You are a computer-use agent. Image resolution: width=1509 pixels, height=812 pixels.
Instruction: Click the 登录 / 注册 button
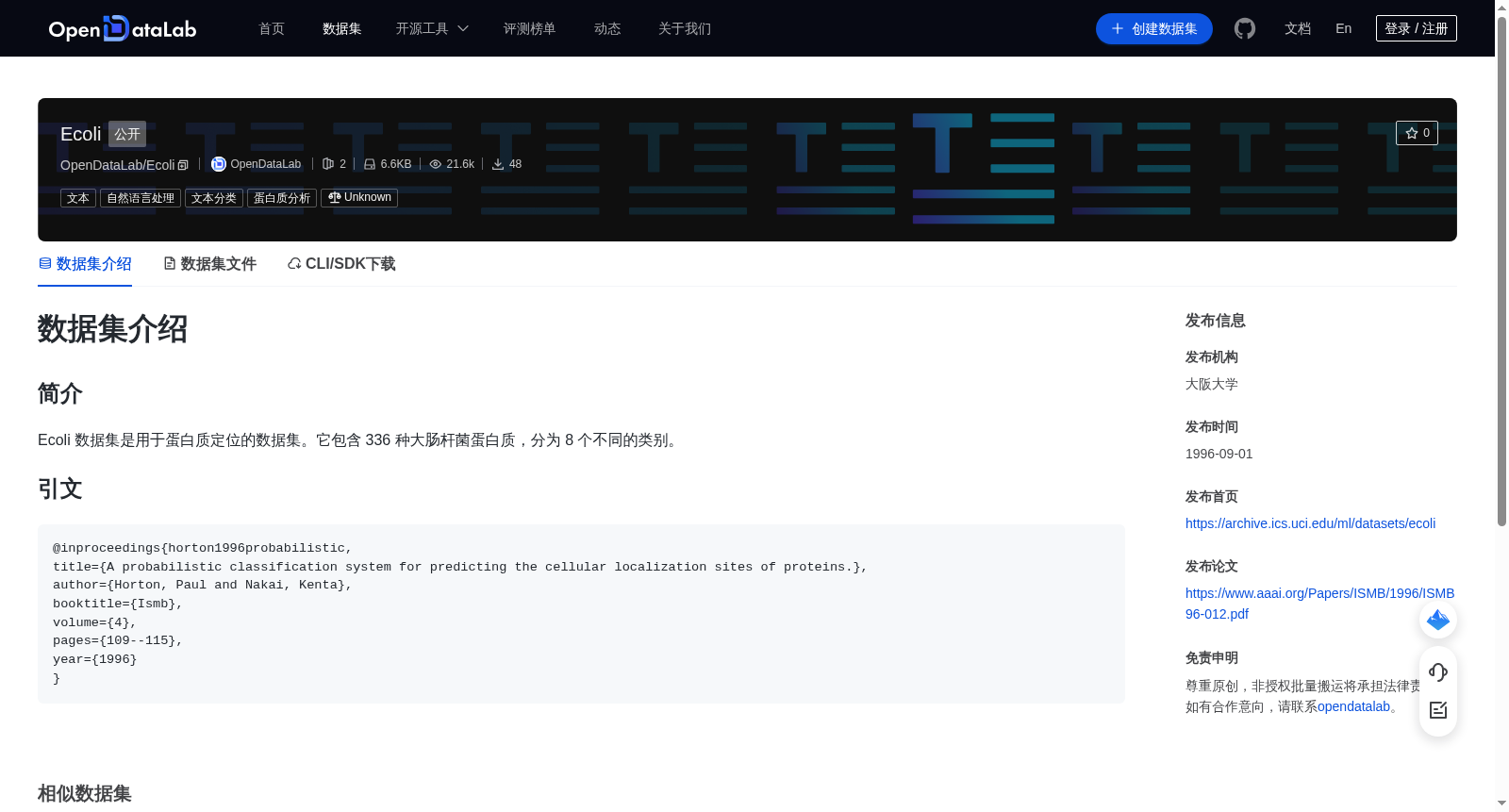pos(1417,28)
